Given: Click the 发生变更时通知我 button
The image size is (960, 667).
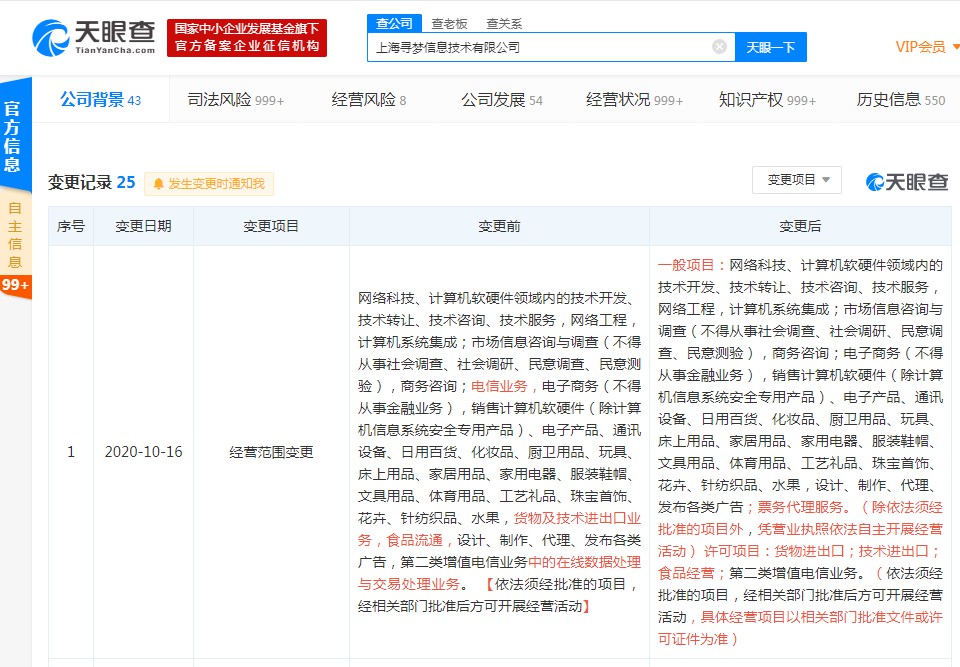Looking at the screenshot, I should [209, 184].
